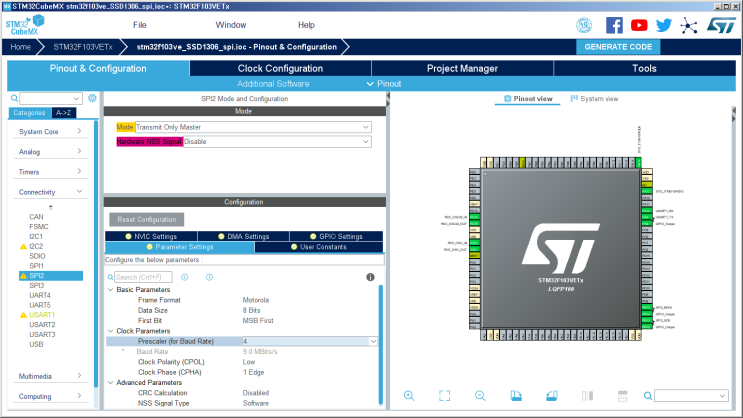Viewport: 743px width, 418px height.
Task: Click GENERATE CODE button
Action: [618, 47]
